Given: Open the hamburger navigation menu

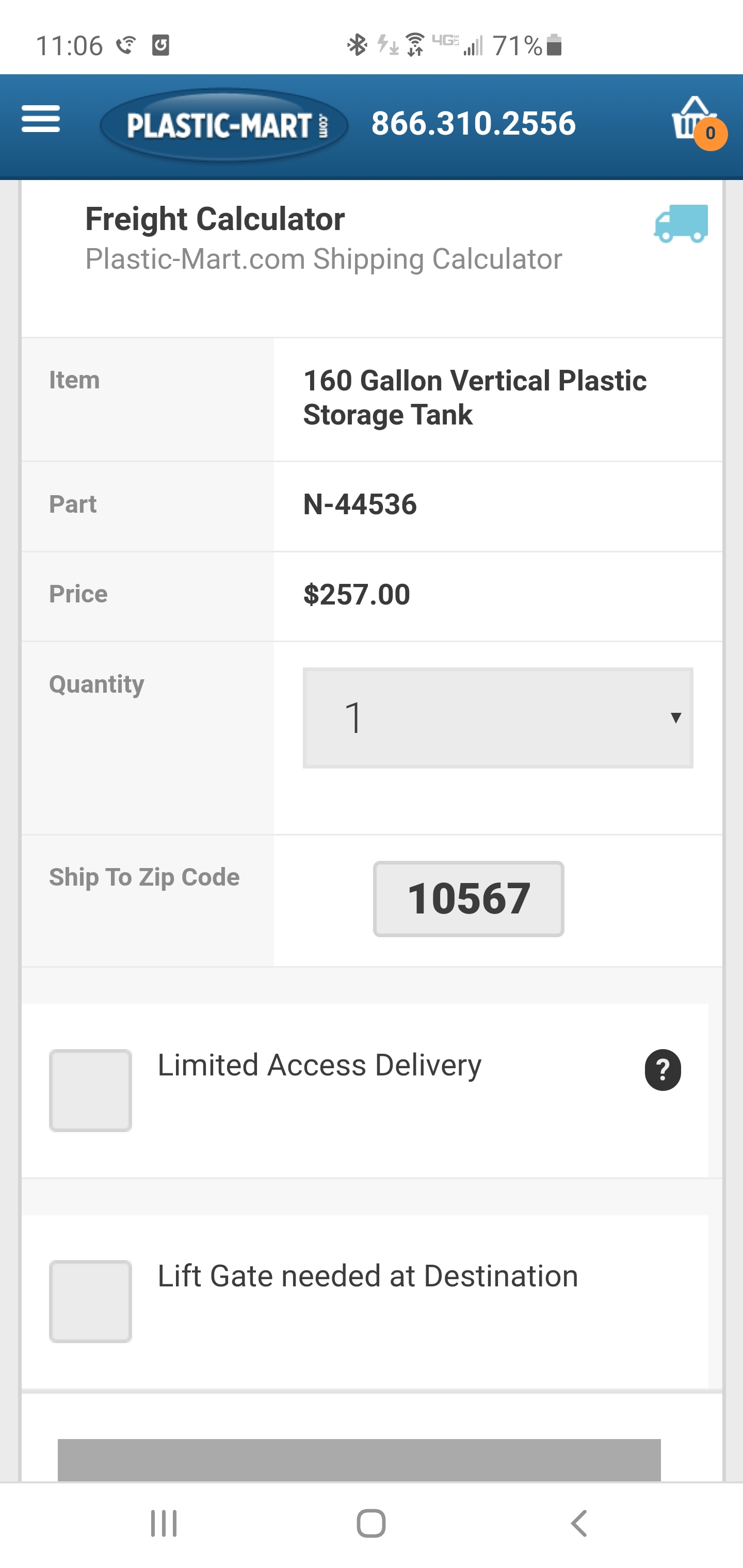Looking at the screenshot, I should coord(40,119).
